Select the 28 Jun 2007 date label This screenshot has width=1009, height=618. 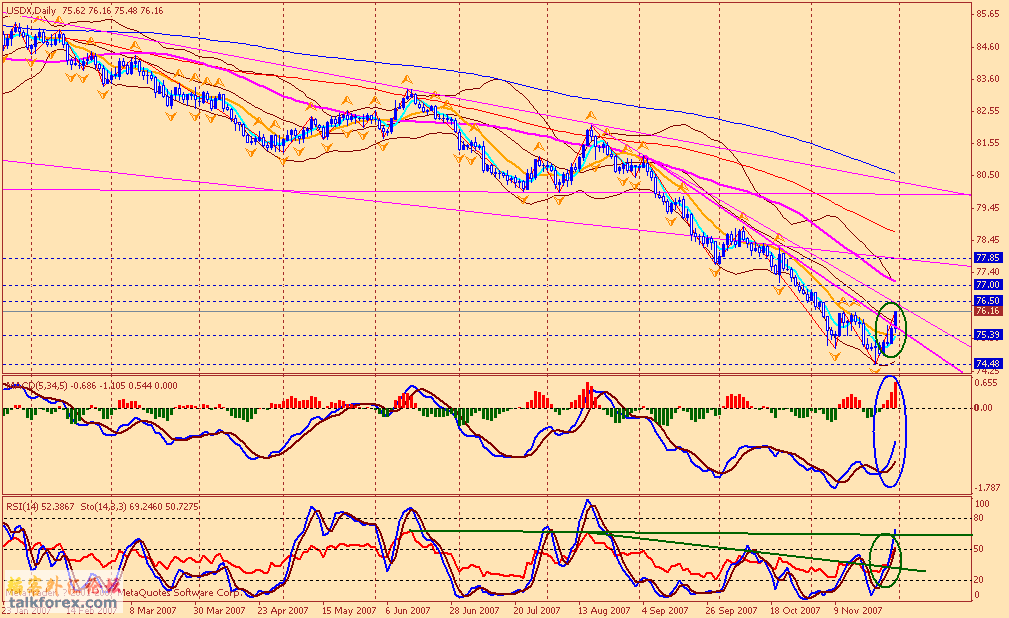(x=474, y=610)
